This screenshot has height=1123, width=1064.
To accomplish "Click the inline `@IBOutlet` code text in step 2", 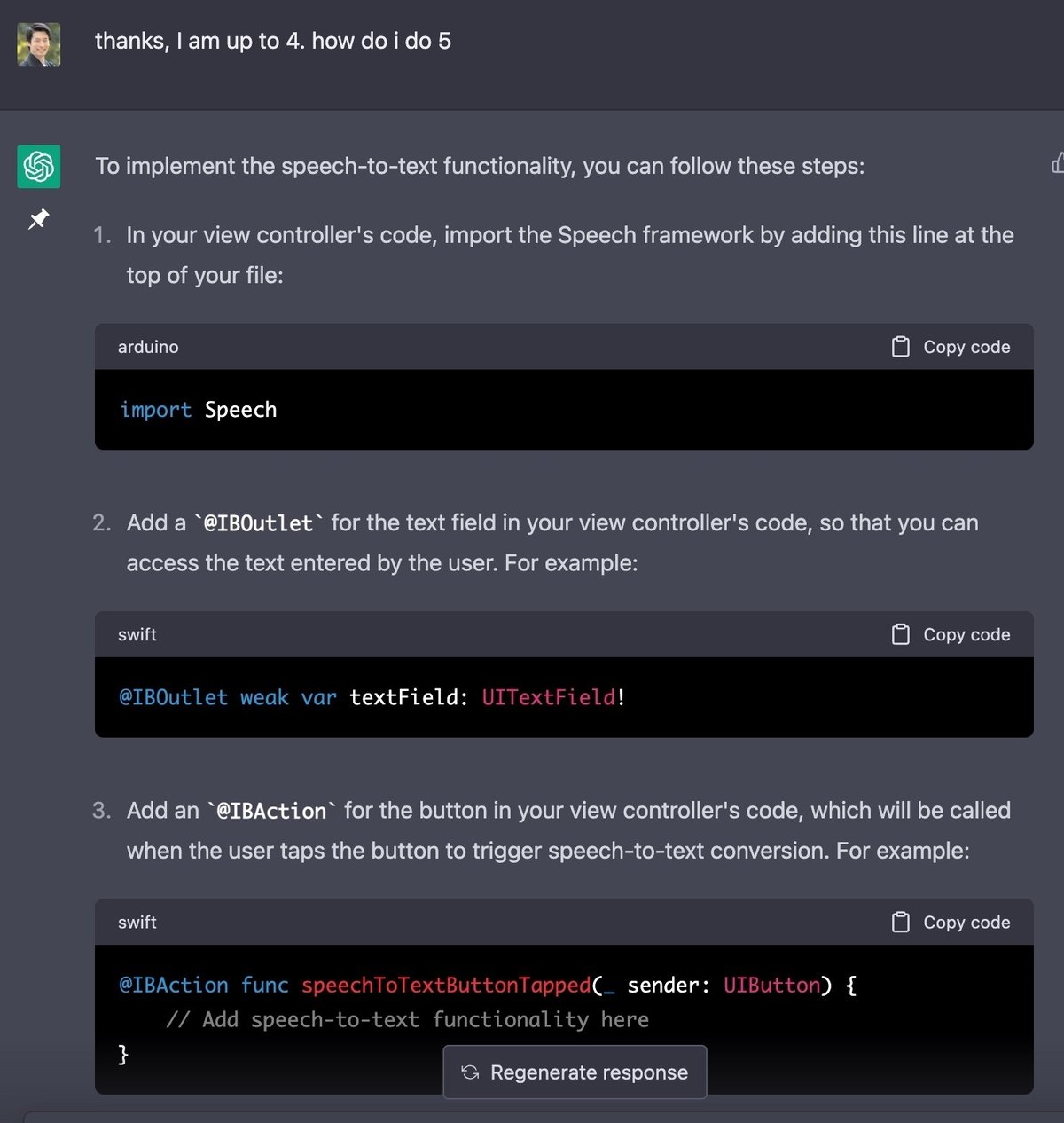I will coord(259,523).
